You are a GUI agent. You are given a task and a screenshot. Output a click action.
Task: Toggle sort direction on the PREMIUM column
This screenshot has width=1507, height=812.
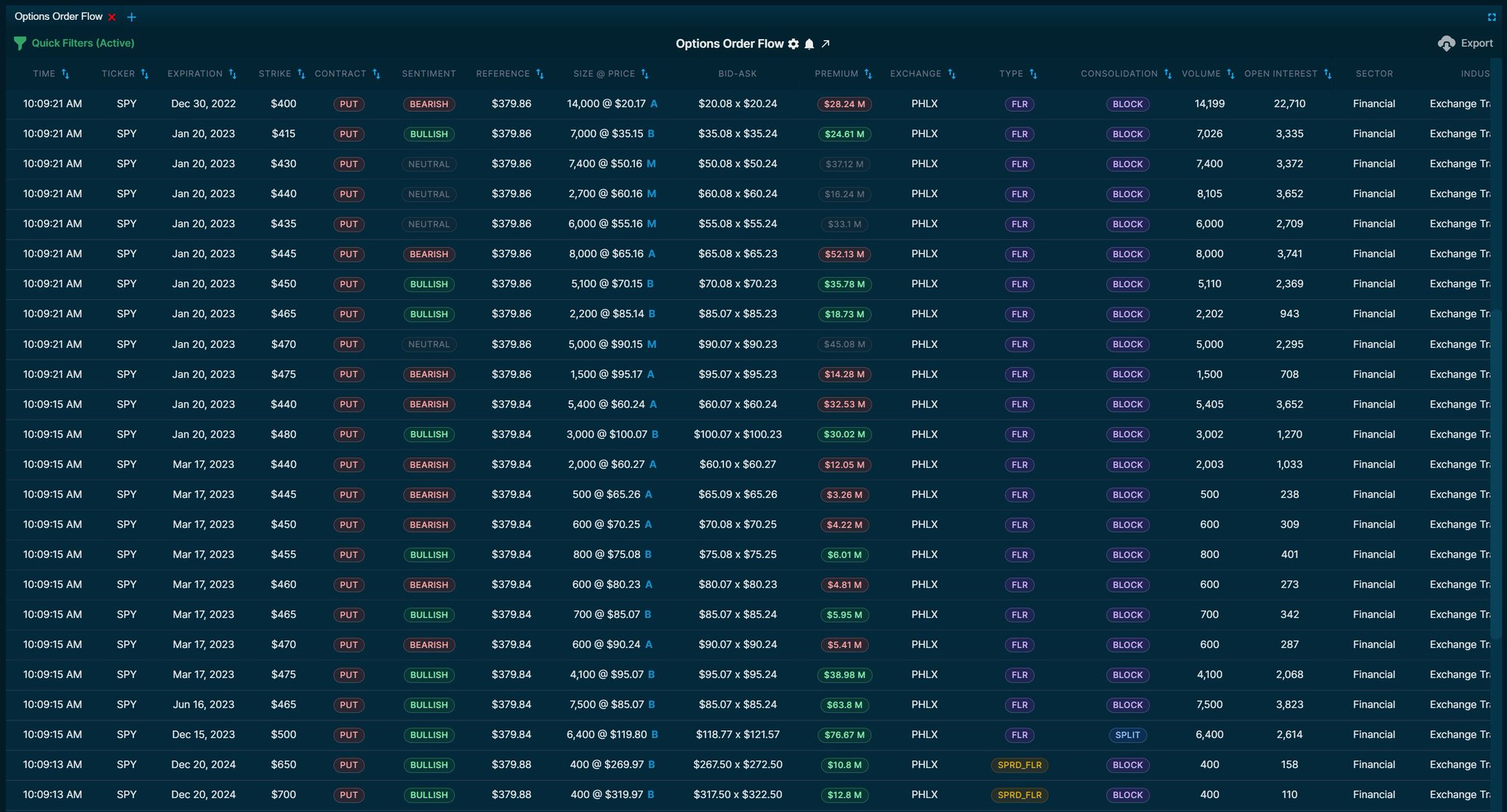(x=868, y=74)
